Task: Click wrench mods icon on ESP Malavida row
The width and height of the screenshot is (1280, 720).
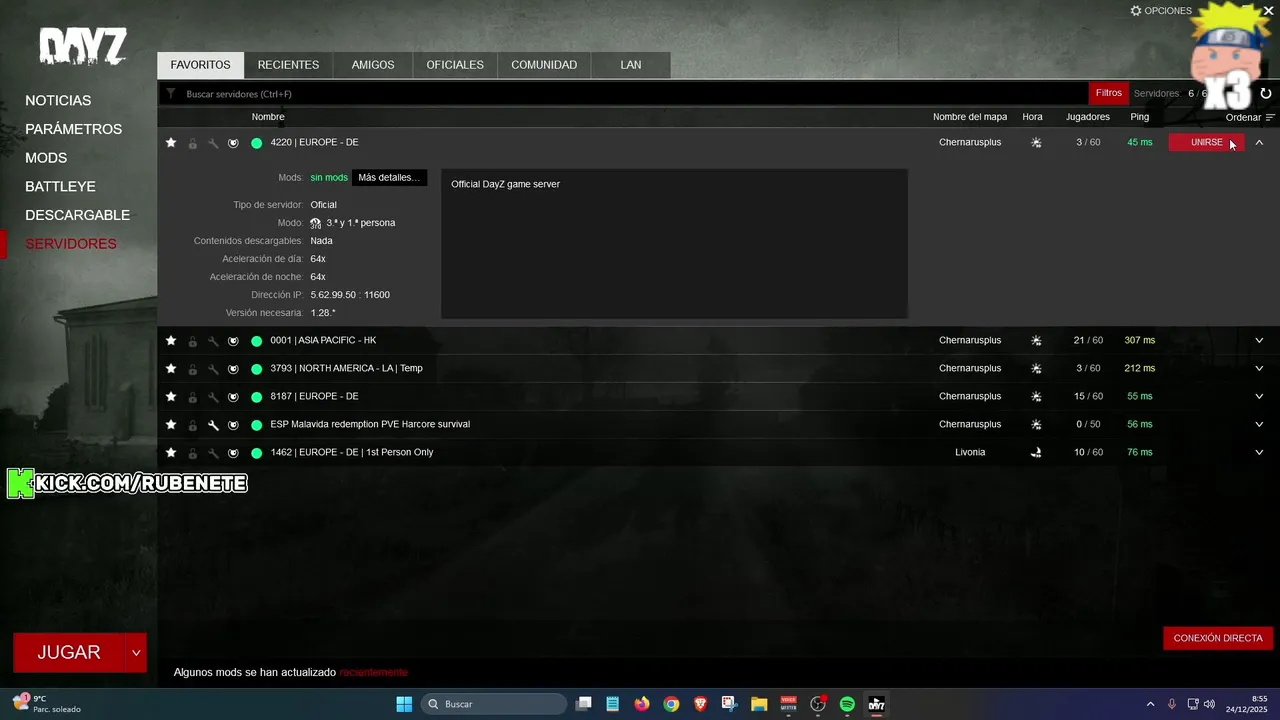Action: [213, 425]
